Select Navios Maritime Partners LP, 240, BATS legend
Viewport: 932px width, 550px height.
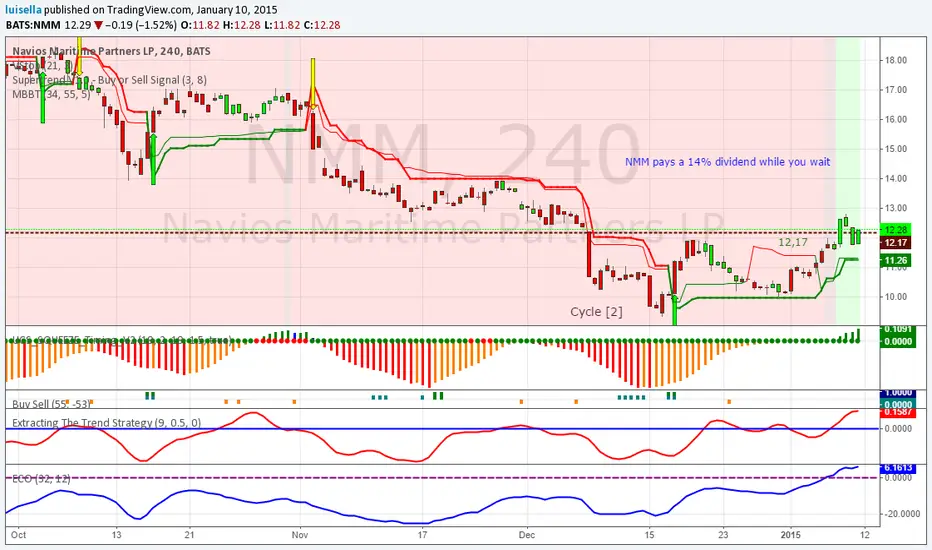tap(112, 51)
